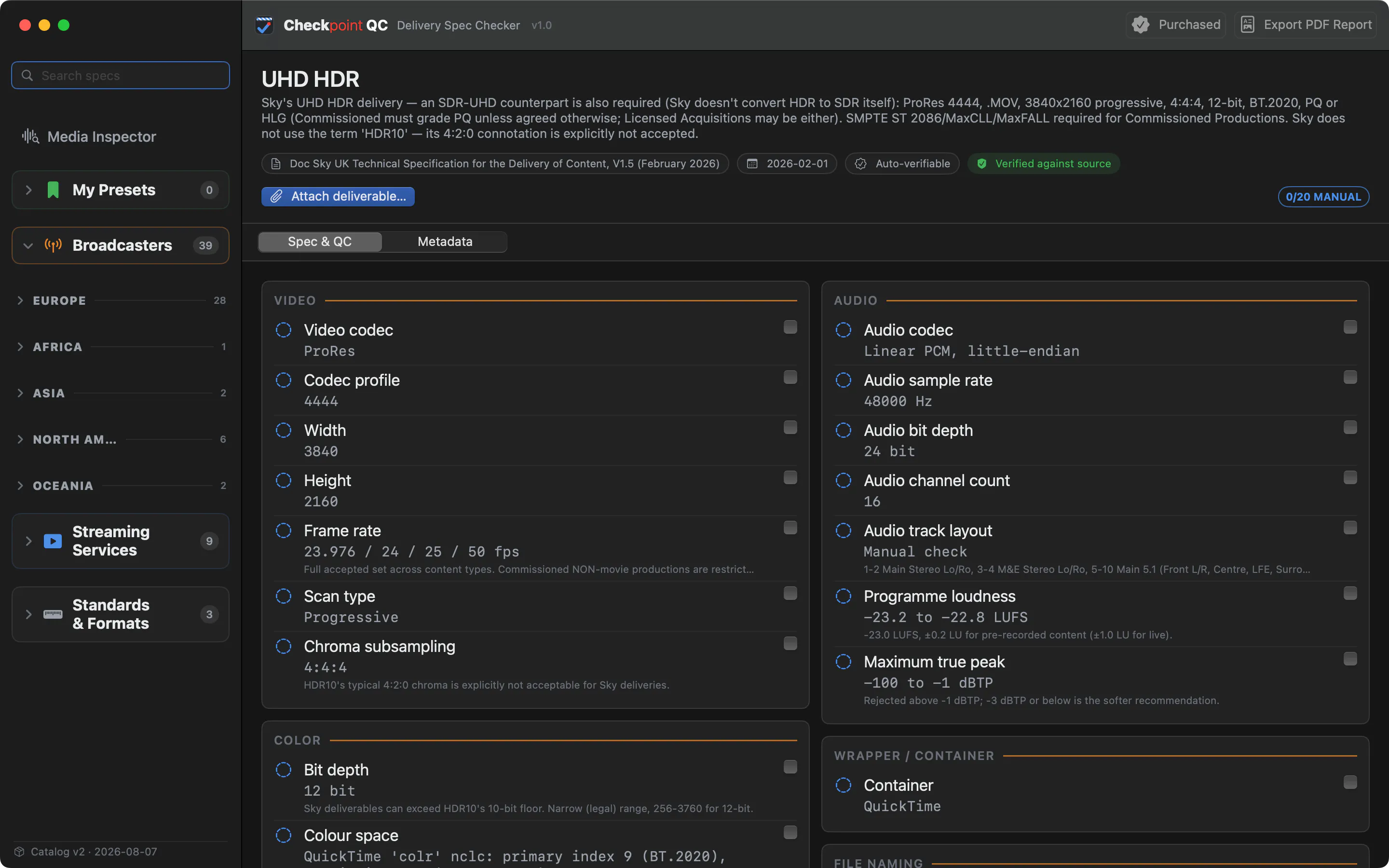Click the My Presets bookmark icon
The image size is (1389, 868).
[x=53, y=190]
